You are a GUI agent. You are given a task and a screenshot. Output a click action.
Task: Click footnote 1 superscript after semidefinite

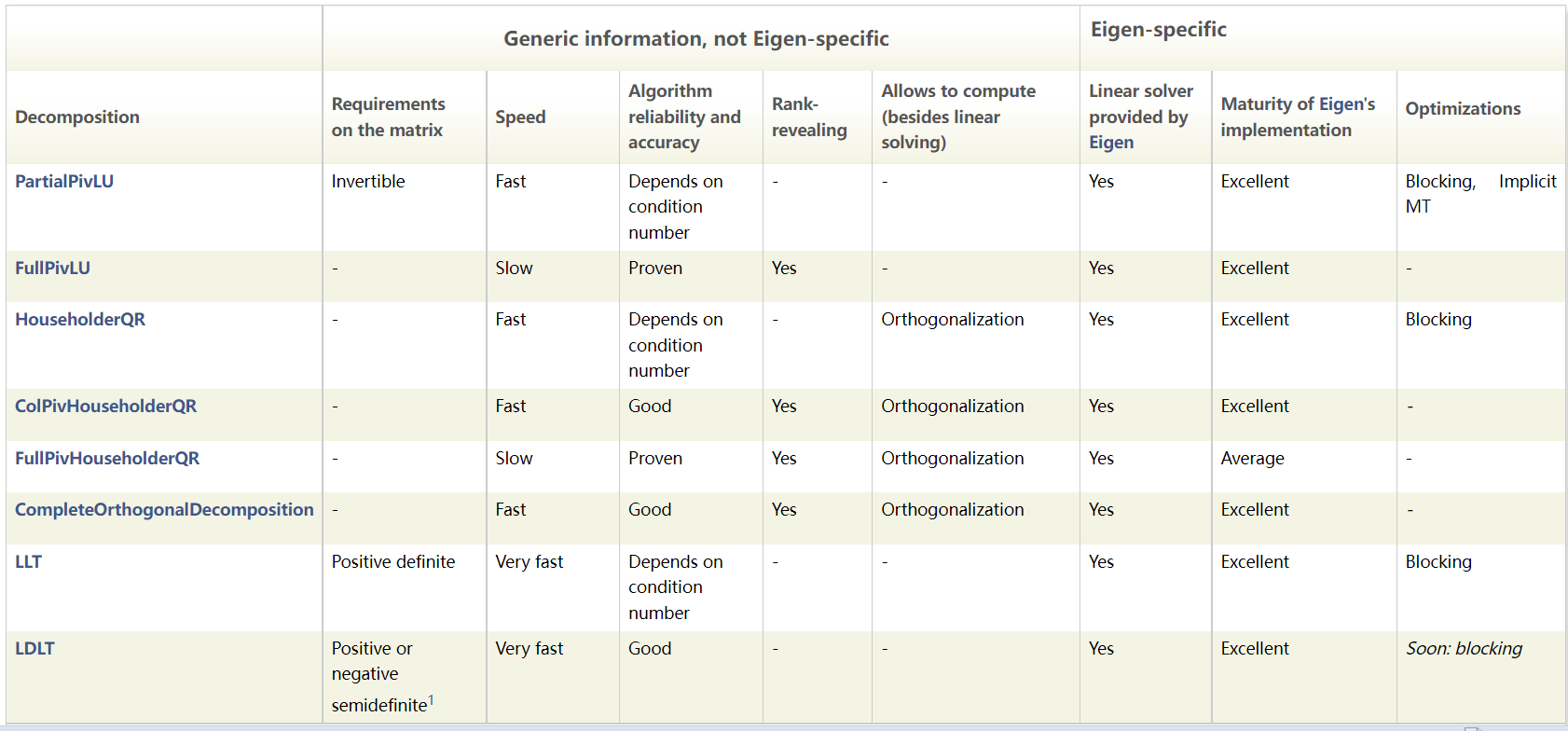point(431,699)
